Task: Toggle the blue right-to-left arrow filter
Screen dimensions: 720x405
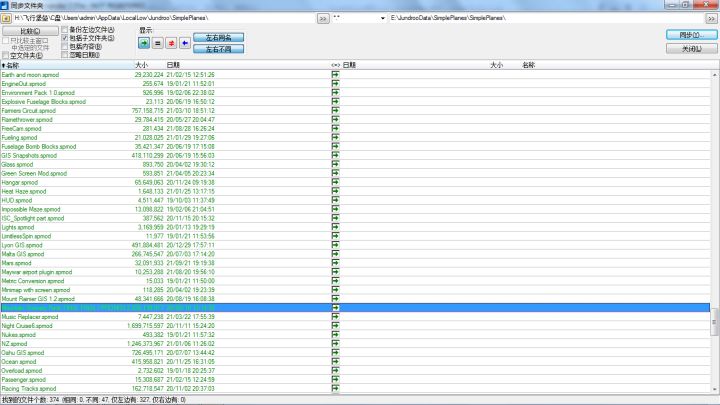Action: (x=185, y=43)
